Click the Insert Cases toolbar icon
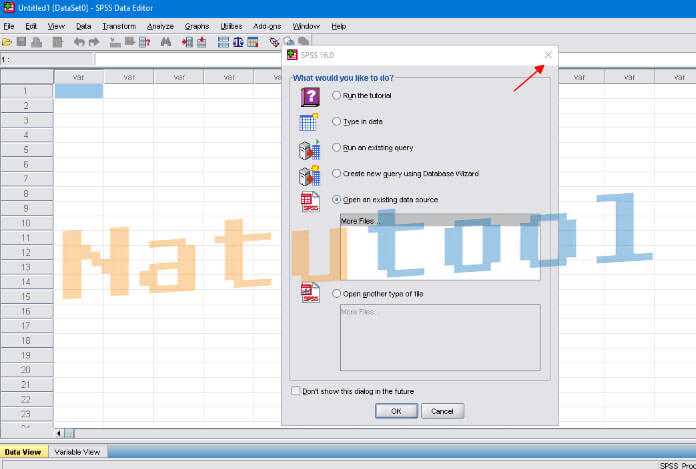This screenshot has width=696, height=469. (x=187, y=43)
